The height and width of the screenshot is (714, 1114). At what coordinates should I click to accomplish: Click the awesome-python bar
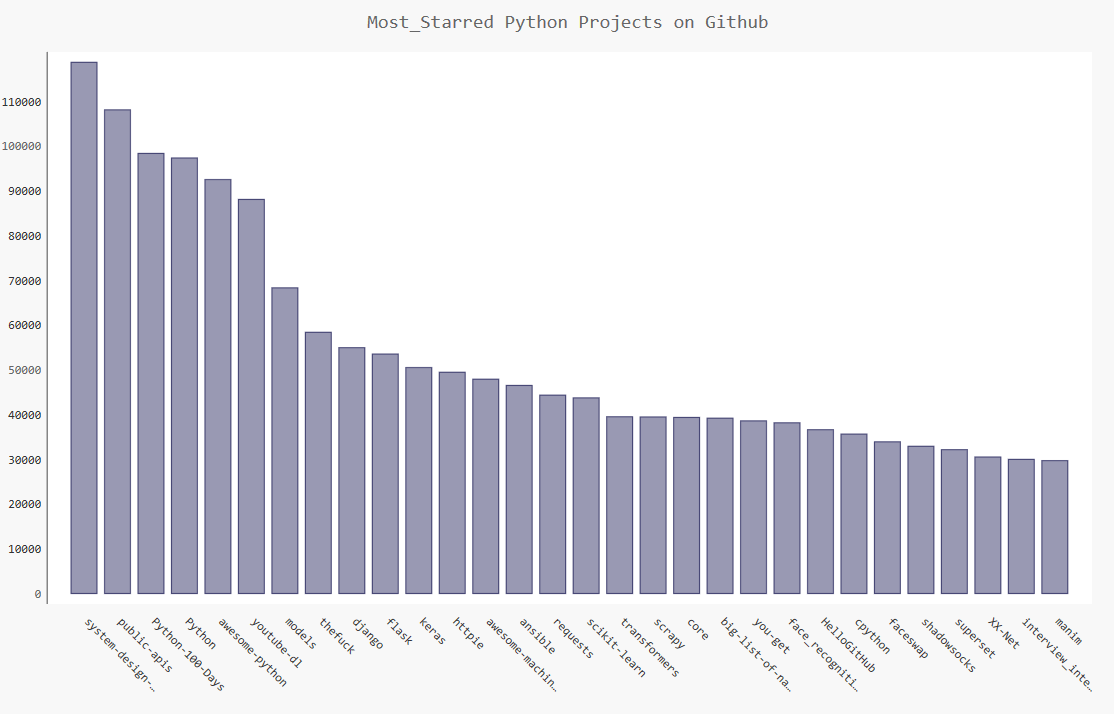[x=217, y=386]
